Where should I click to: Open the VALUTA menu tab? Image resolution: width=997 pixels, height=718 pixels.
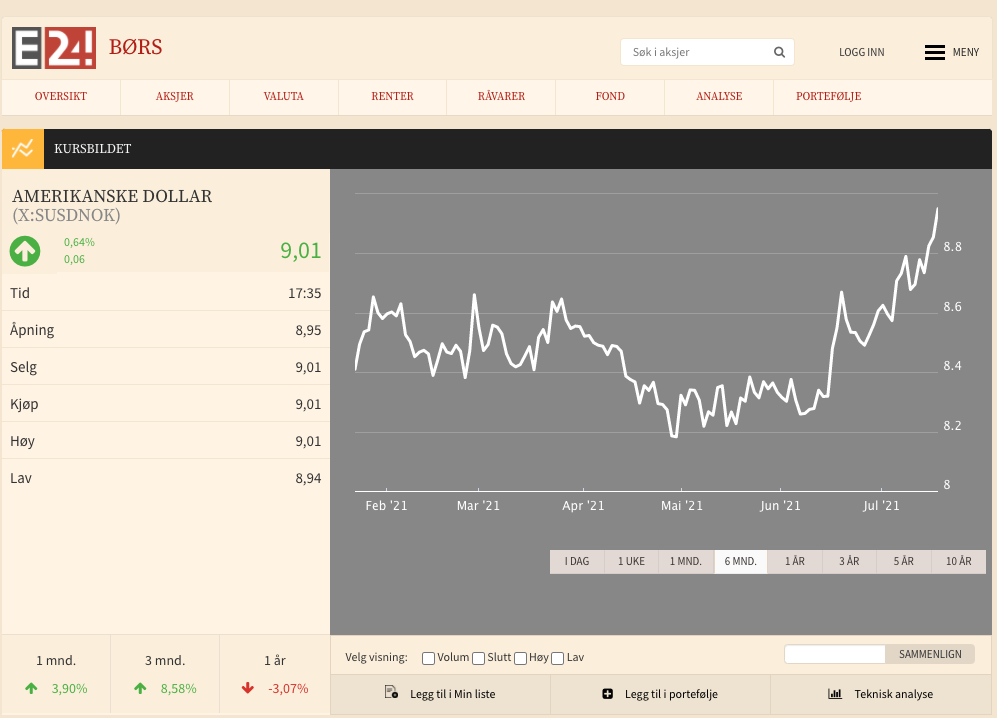point(284,97)
